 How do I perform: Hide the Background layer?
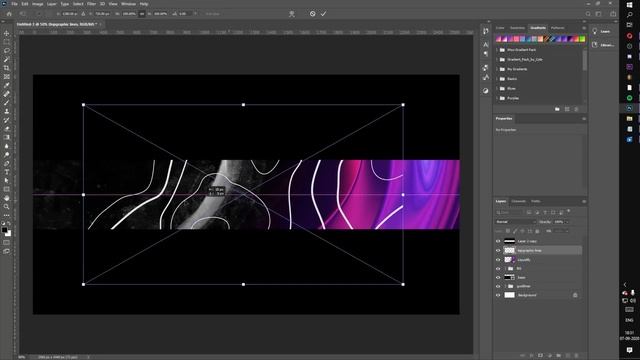(x=498, y=295)
